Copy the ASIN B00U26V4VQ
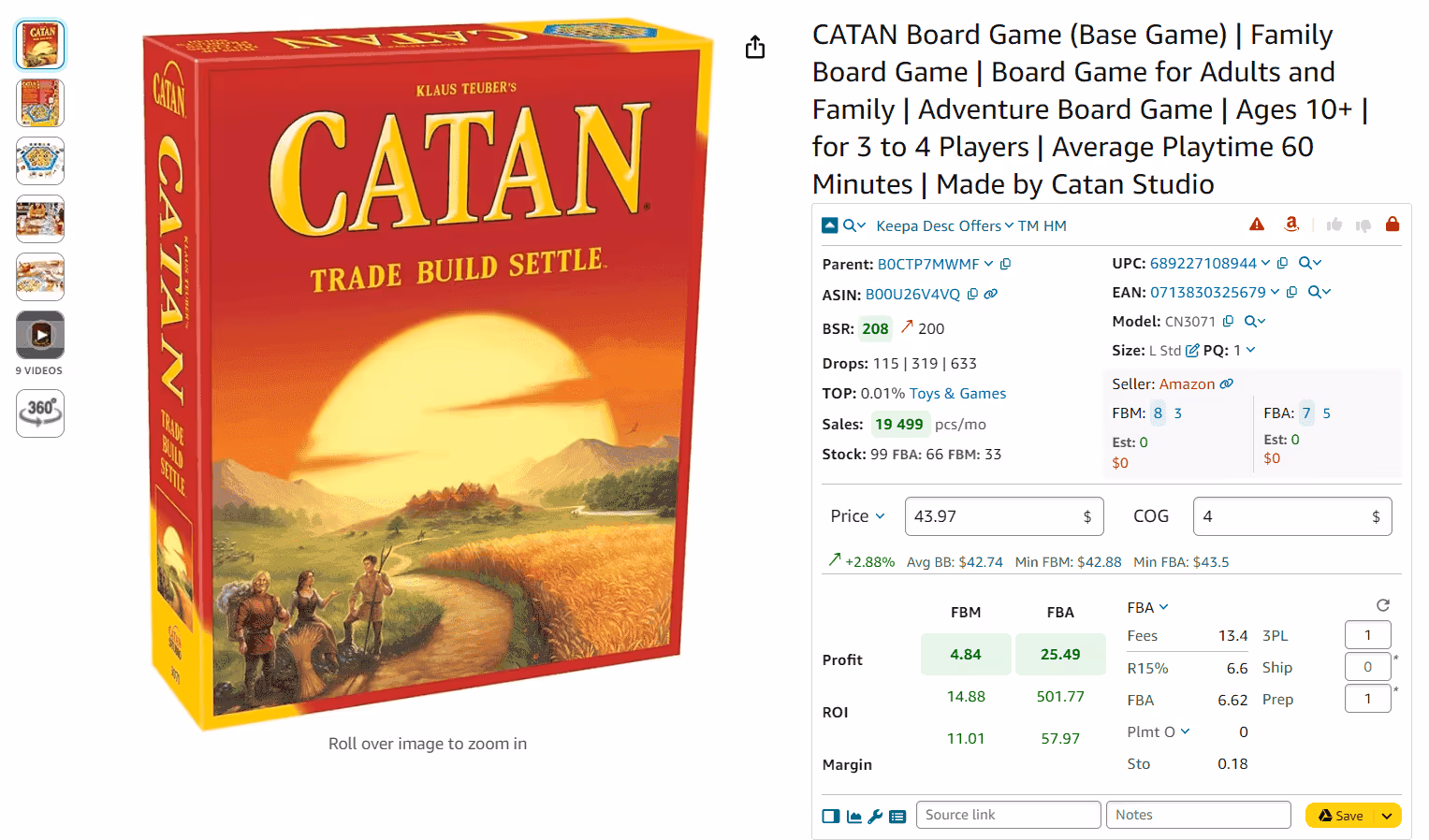Screen dimensions: 1429x840 point(972,294)
